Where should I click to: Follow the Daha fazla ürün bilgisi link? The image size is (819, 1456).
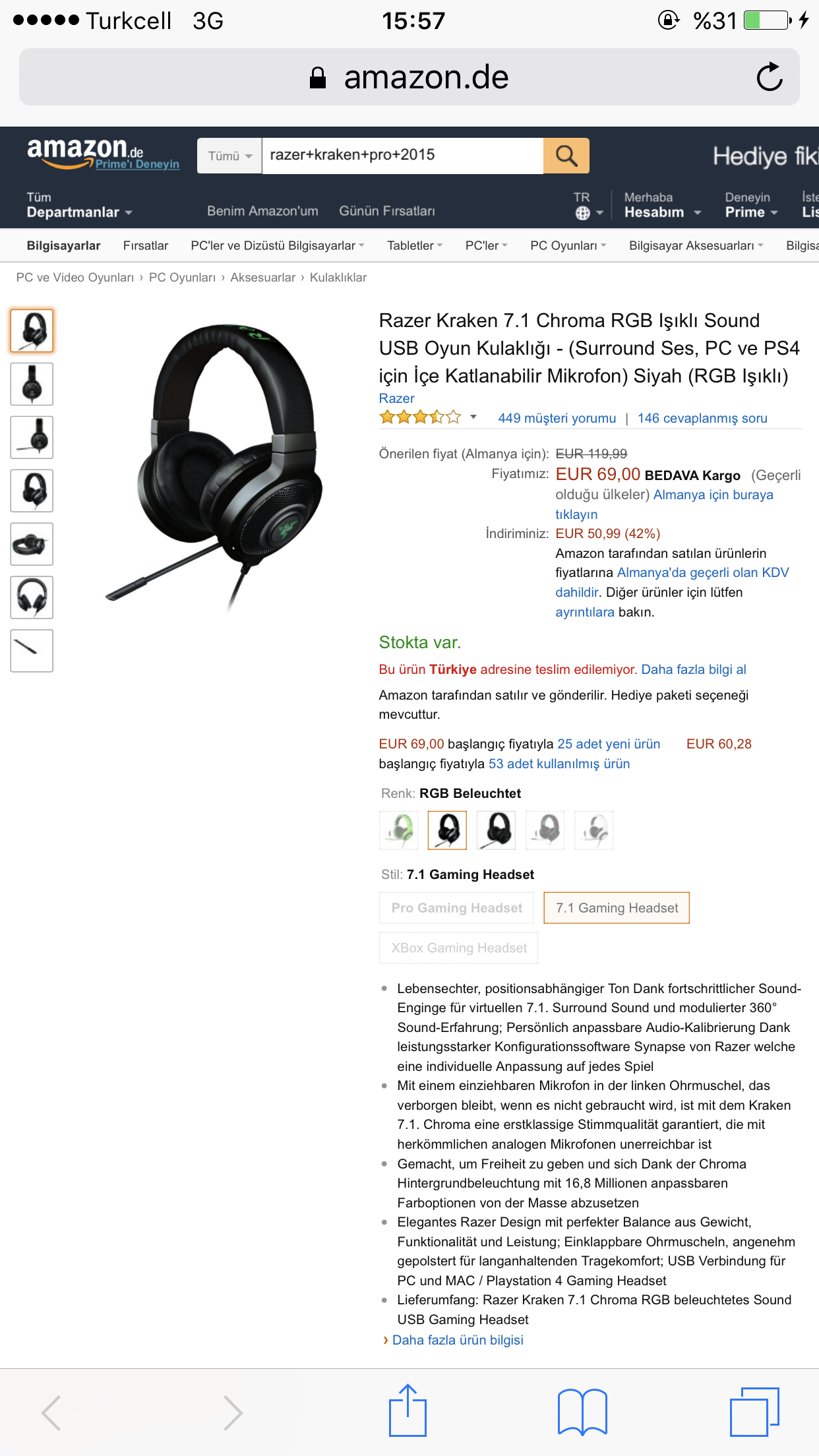coord(457,1340)
